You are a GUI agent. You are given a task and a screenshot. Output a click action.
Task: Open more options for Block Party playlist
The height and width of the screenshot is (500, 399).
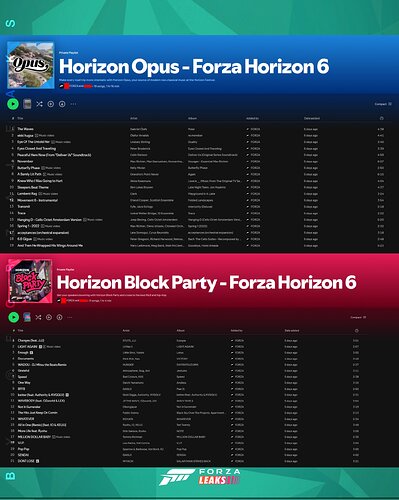click(69, 317)
